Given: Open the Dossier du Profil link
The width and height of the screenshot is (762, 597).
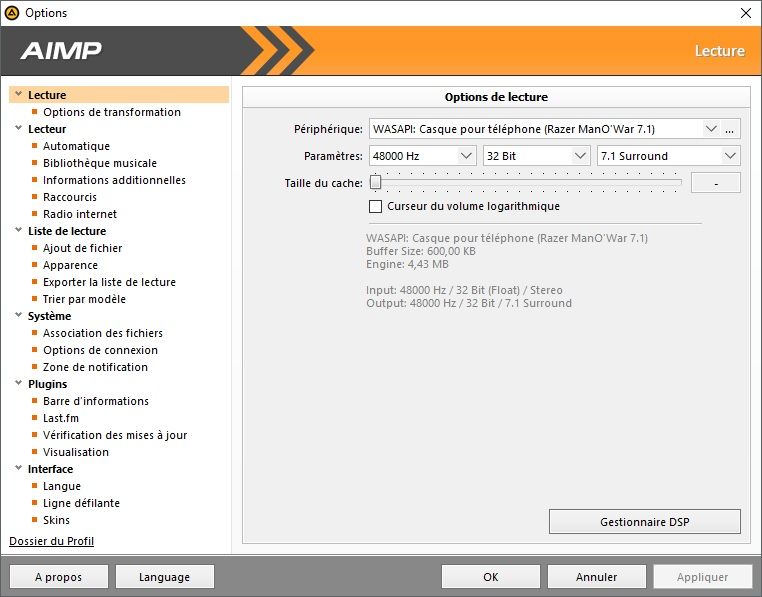Looking at the screenshot, I should pos(52,541).
